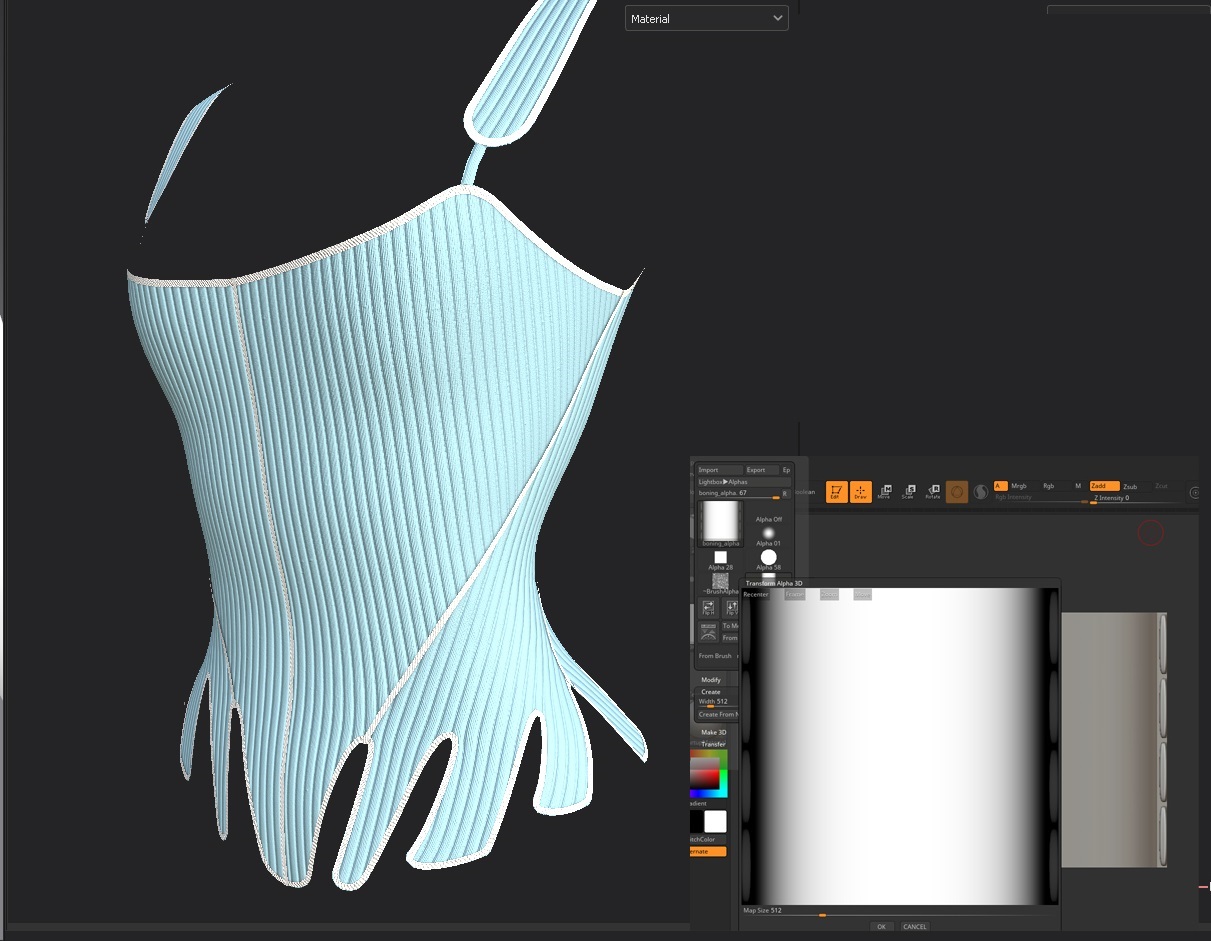Adjust the Map Size slider
This screenshot has height=941, width=1211.
[822, 915]
